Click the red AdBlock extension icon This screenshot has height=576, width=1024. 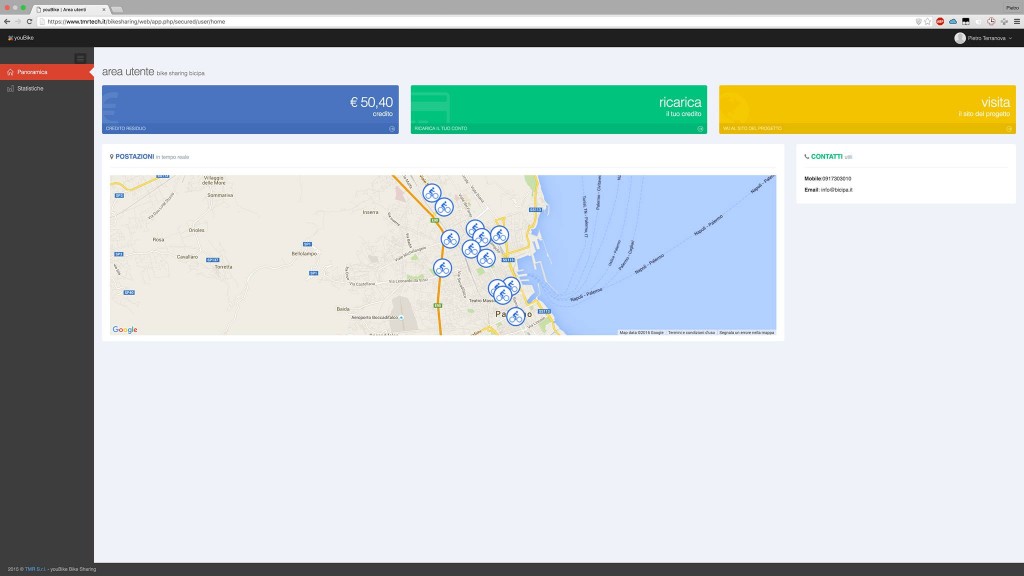[x=940, y=21]
